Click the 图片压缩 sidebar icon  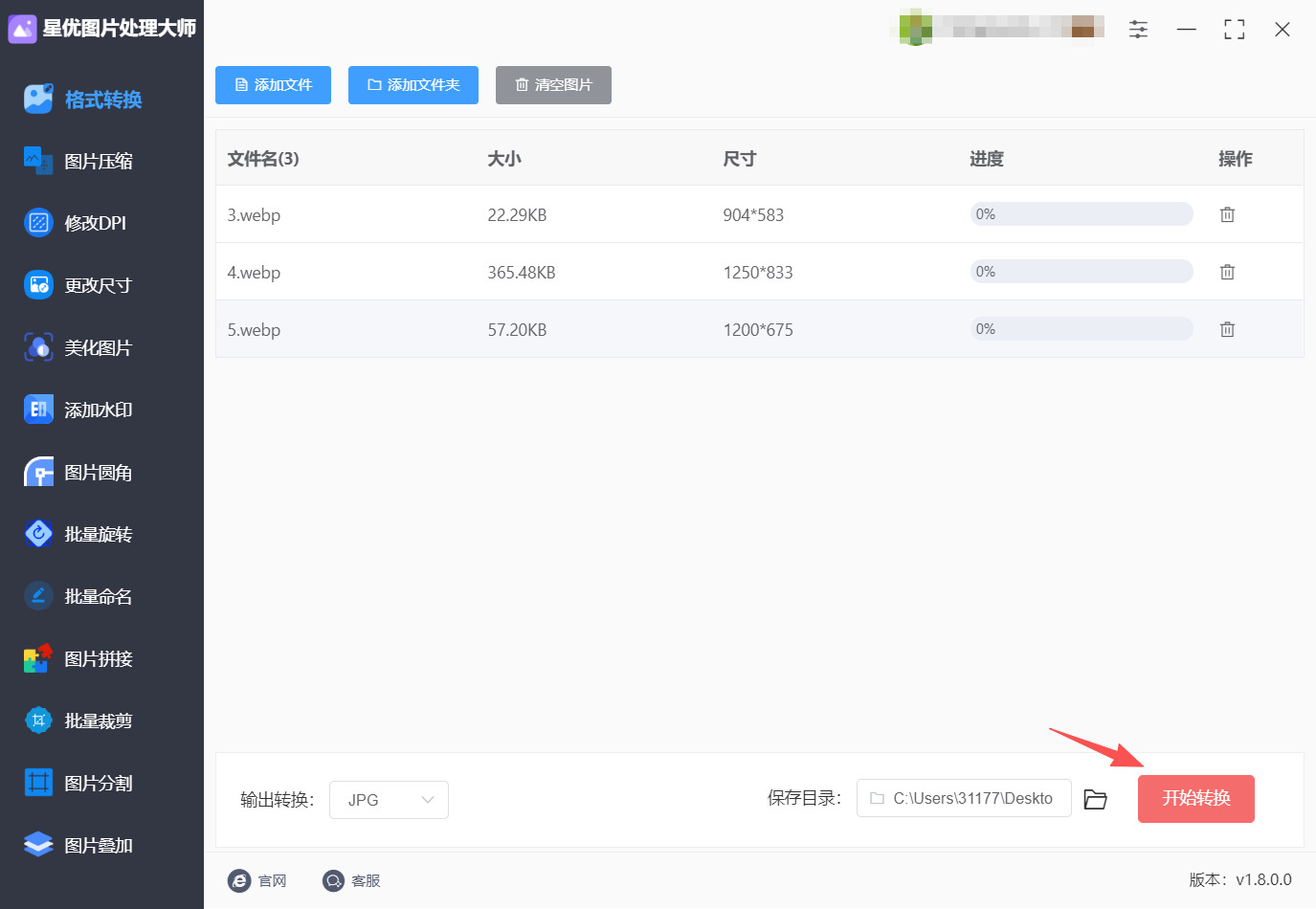(x=38, y=161)
